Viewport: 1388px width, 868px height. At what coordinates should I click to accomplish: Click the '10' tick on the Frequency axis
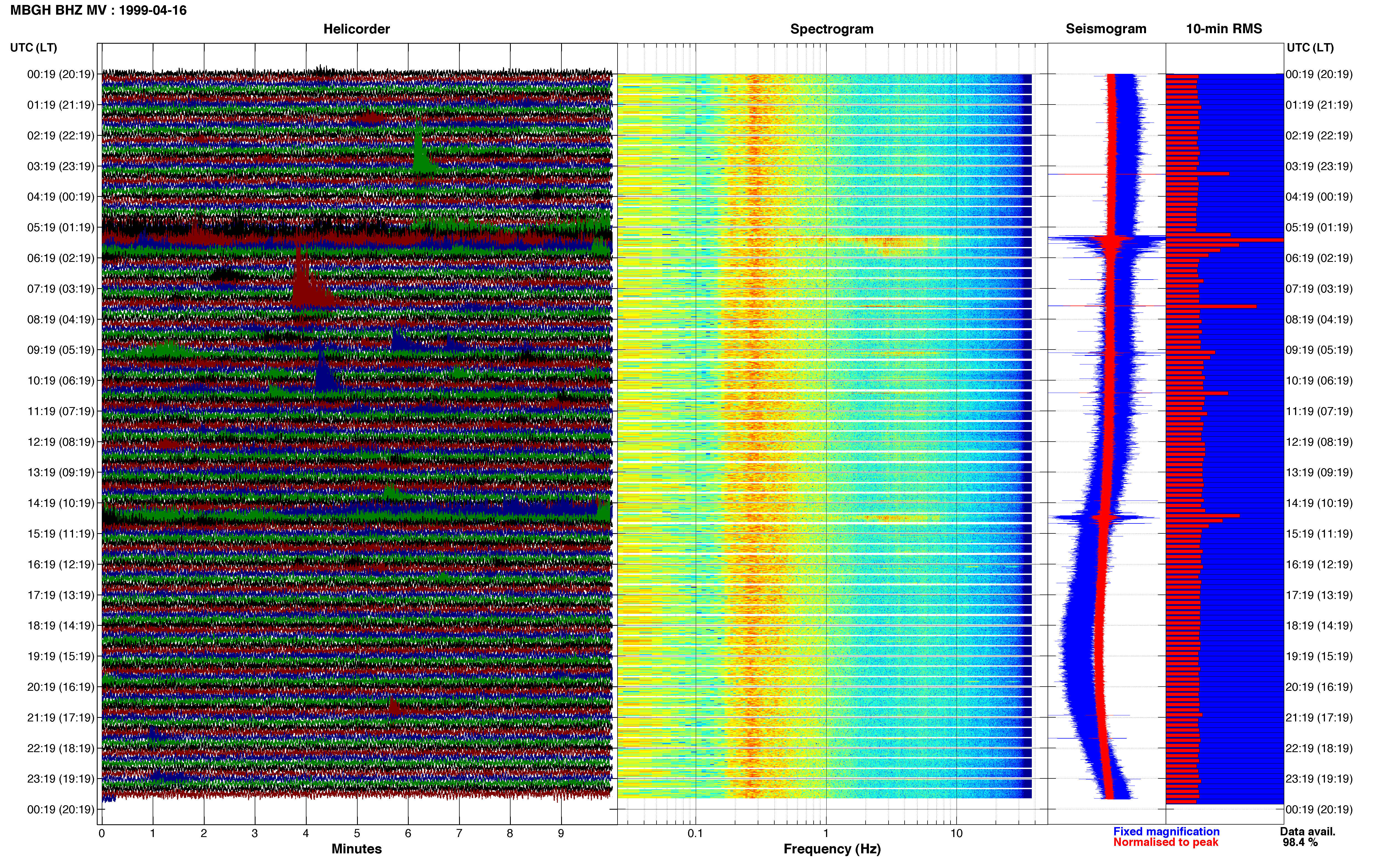(956, 833)
